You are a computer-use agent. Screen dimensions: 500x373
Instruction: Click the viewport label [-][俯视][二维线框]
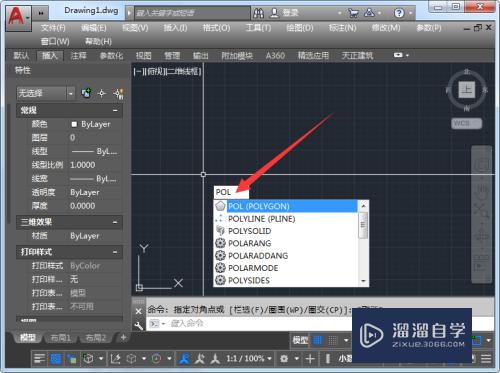pos(167,71)
